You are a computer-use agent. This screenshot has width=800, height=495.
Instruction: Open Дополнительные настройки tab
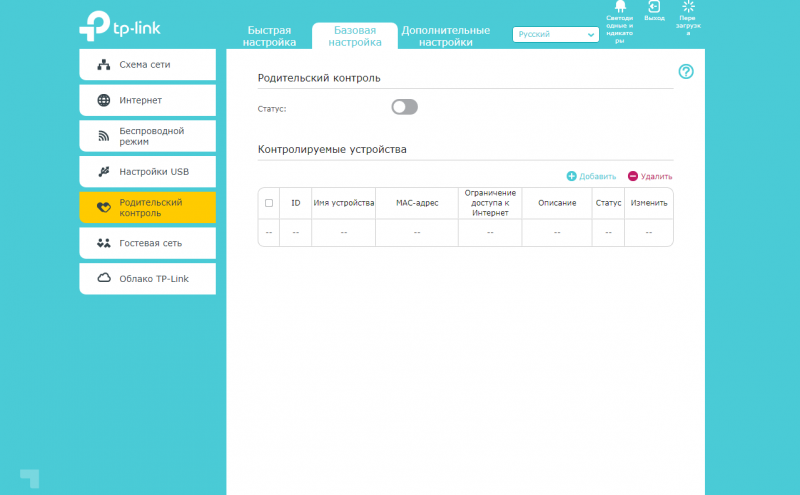(445, 36)
